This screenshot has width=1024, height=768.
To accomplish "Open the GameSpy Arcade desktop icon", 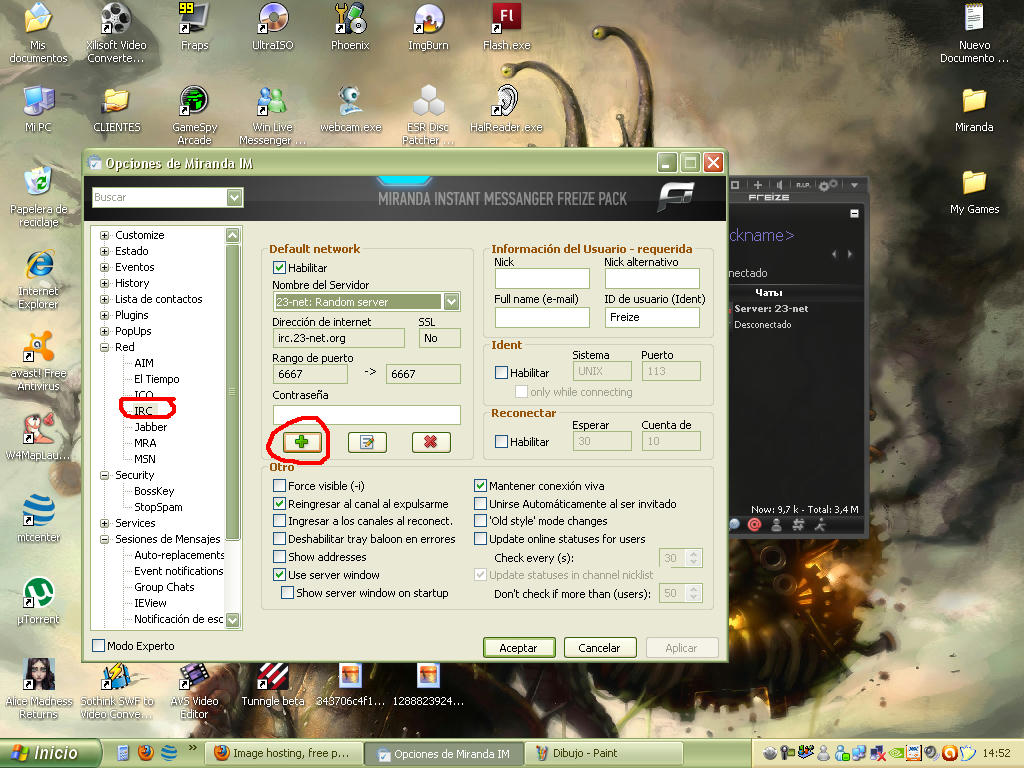I will pos(194,115).
